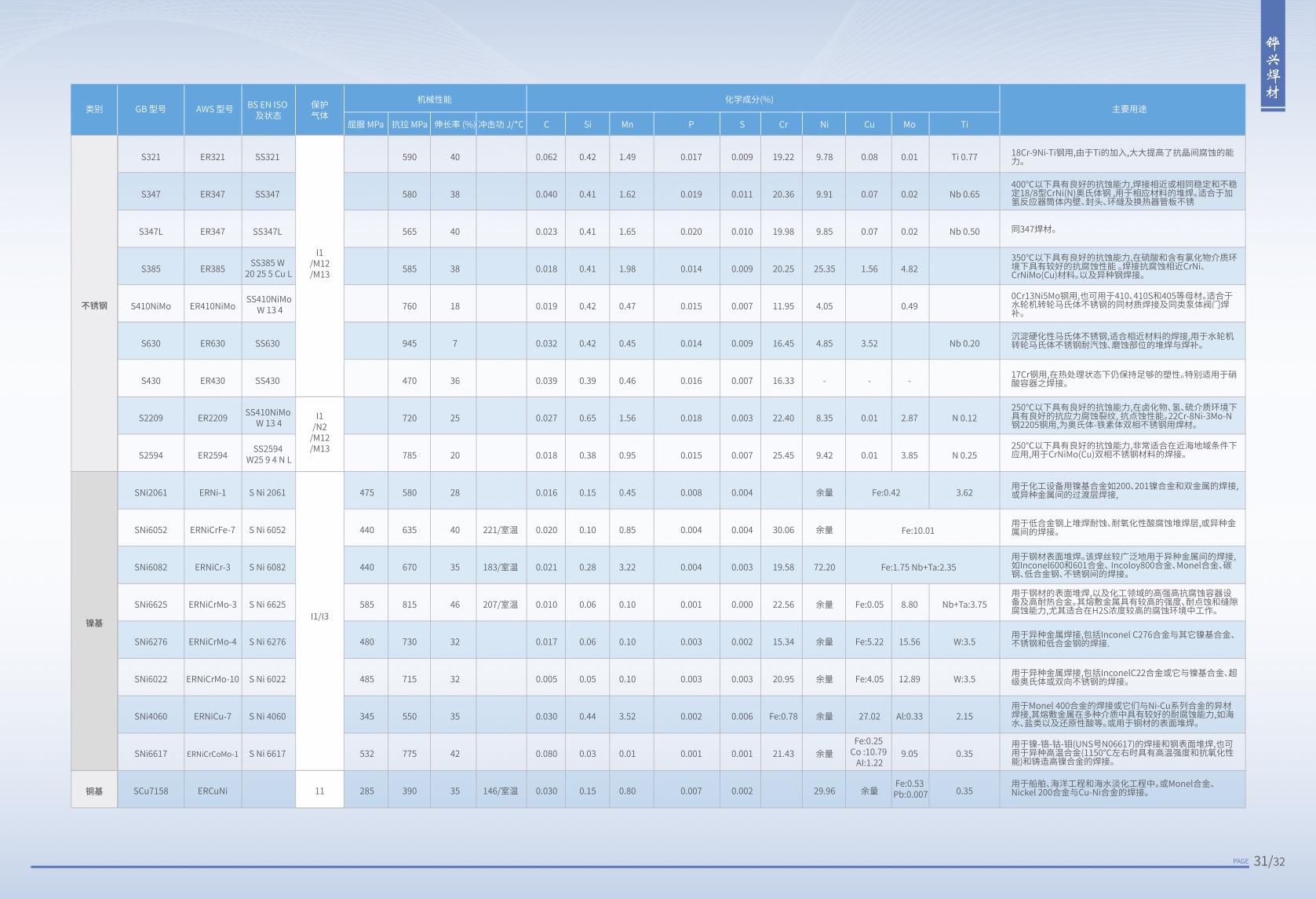The height and width of the screenshot is (899, 1316).
Task: Select the S410NiMo model cell
Action: coord(151,306)
